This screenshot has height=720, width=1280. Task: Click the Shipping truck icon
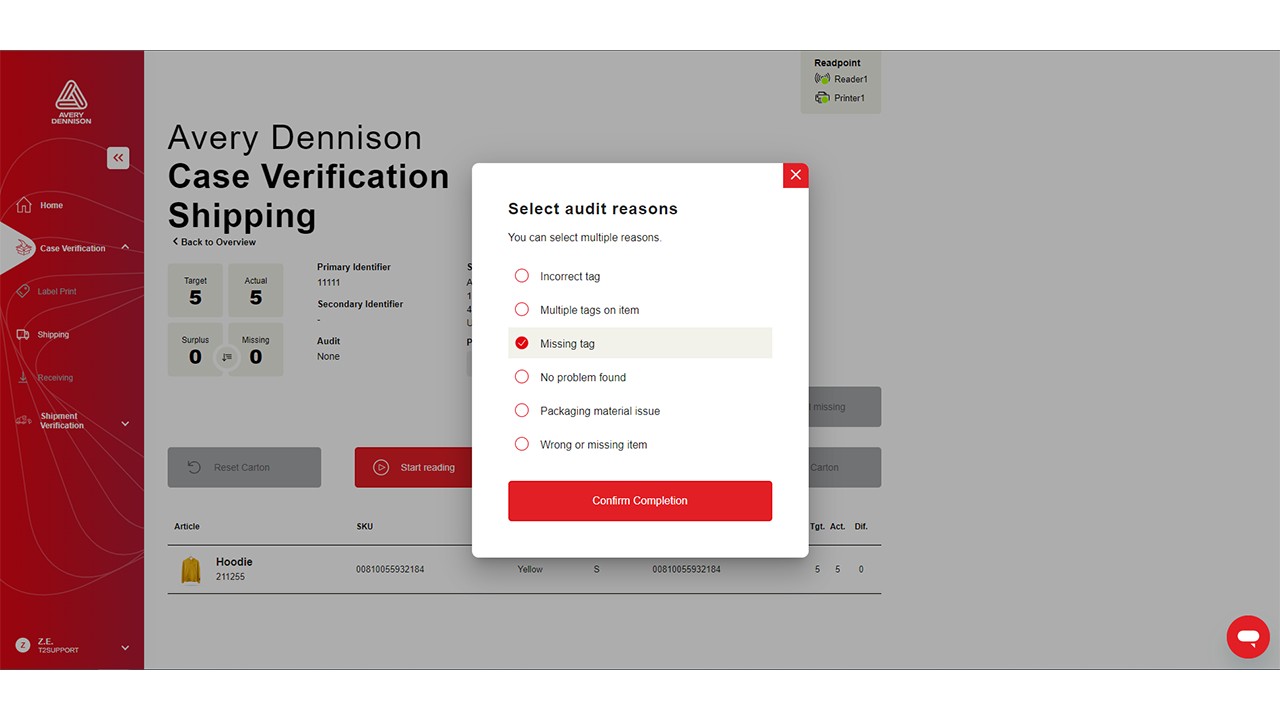point(23,335)
